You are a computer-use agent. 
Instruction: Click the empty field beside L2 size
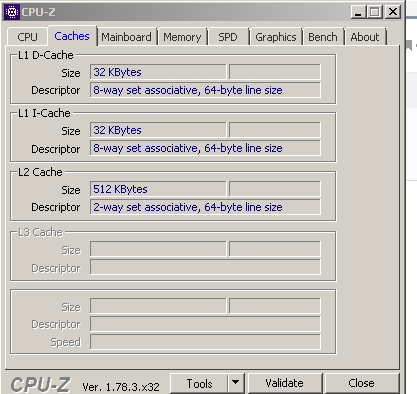click(x=275, y=189)
